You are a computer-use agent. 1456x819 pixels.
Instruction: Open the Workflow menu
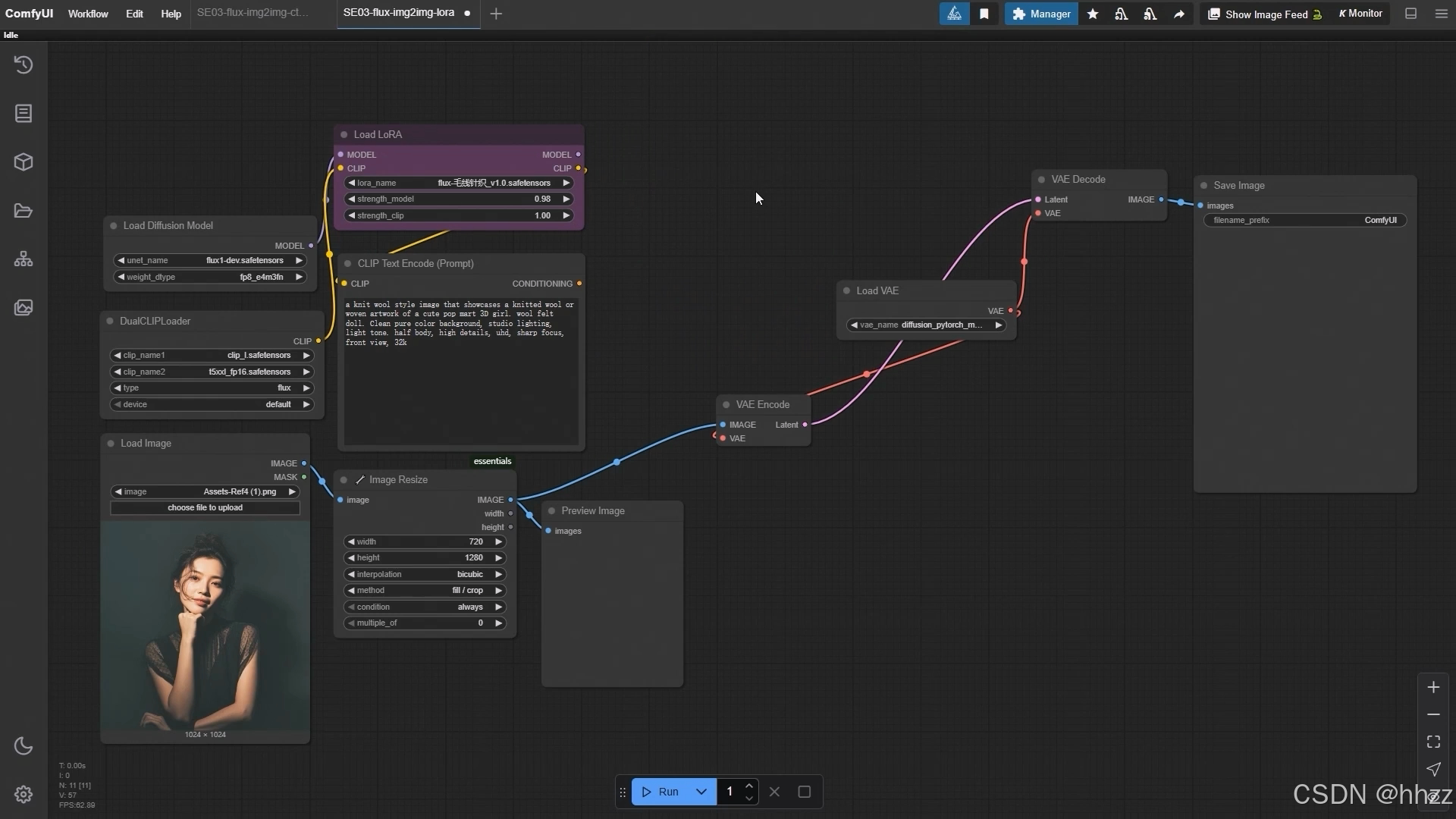88,14
